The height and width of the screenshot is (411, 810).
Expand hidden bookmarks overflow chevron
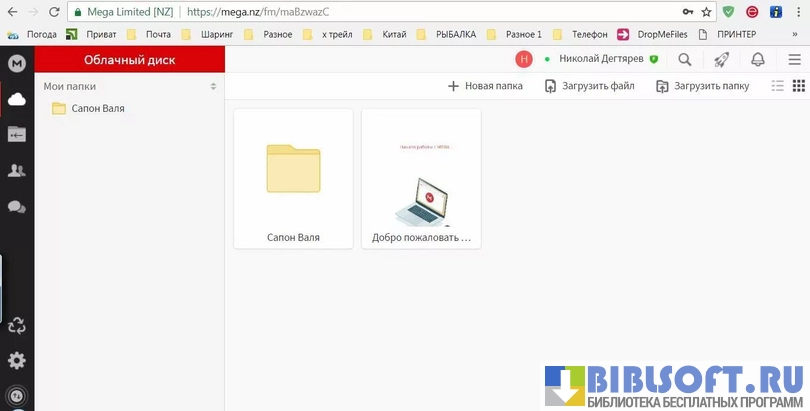click(x=796, y=34)
